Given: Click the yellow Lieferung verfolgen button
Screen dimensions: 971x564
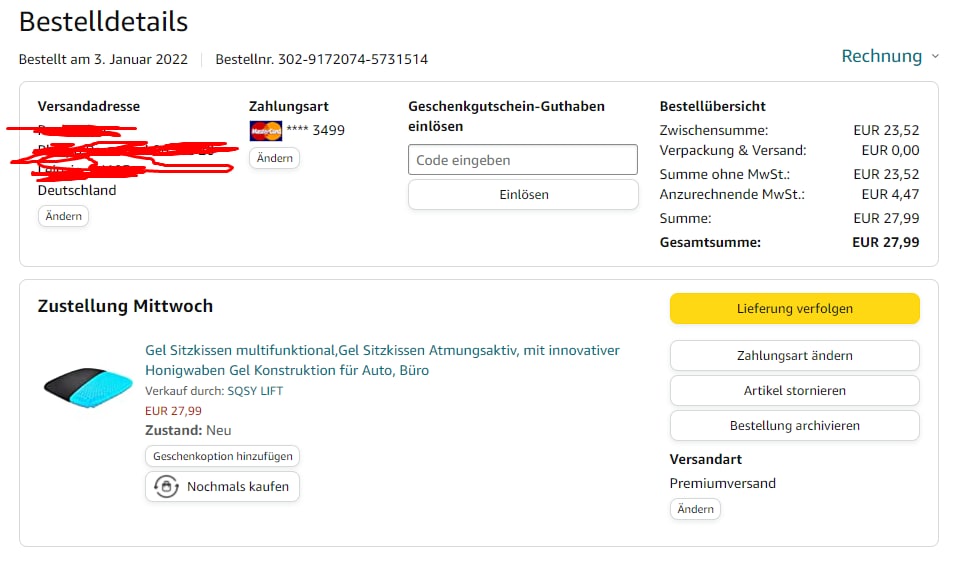Looking at the screenshot, I should click(794, 309).
